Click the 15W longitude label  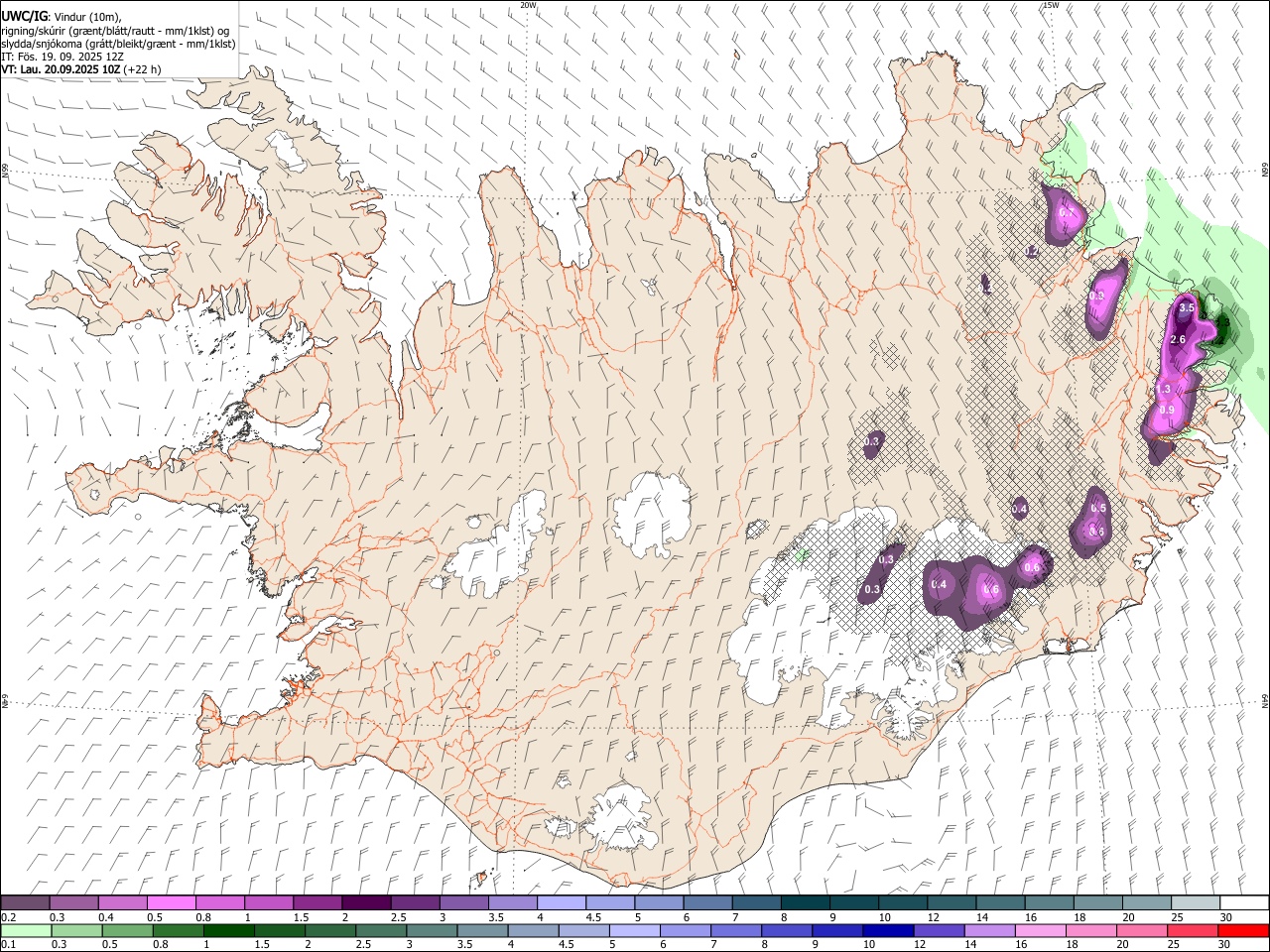pyautogui.click(x=1051, y=5)
